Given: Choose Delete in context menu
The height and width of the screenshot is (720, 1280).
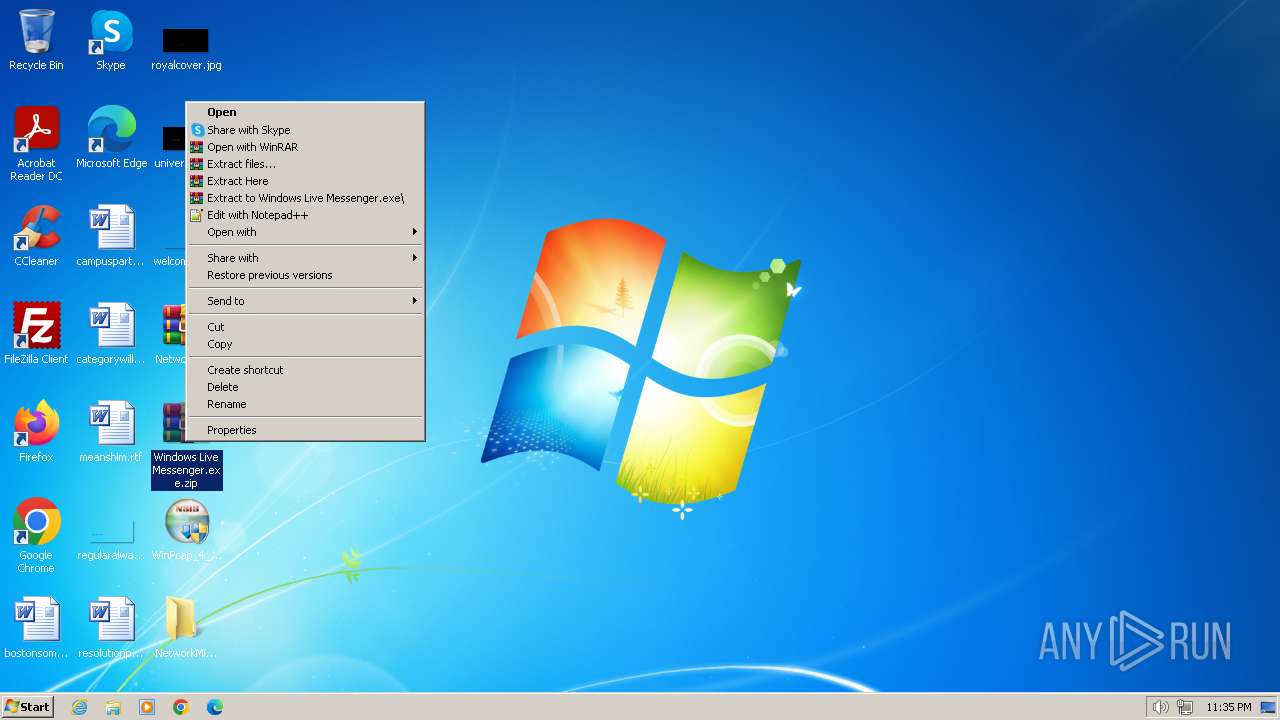Looking at the screenshot, I should point(306,387).
